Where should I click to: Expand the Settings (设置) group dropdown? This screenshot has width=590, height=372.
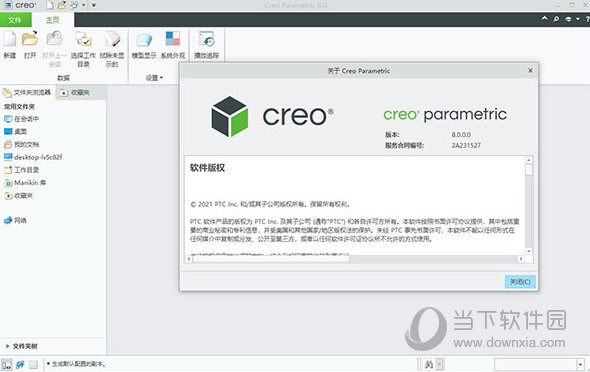pos(154,78)
